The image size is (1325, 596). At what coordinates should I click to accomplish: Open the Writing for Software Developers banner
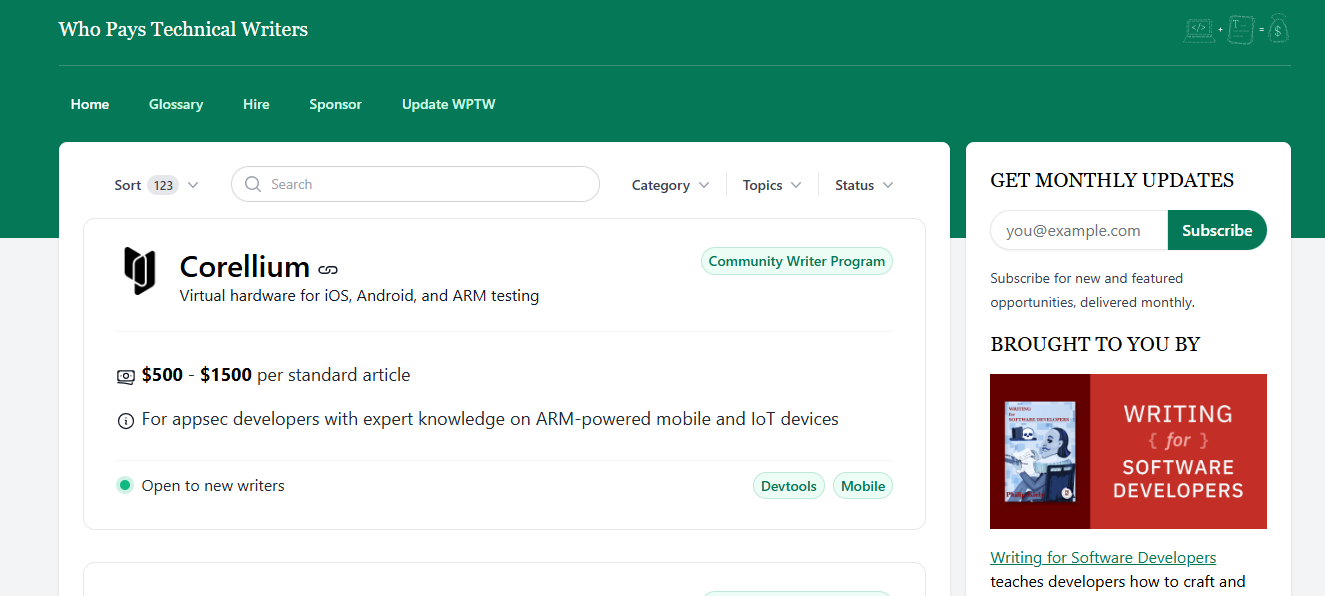[1128, 451]
